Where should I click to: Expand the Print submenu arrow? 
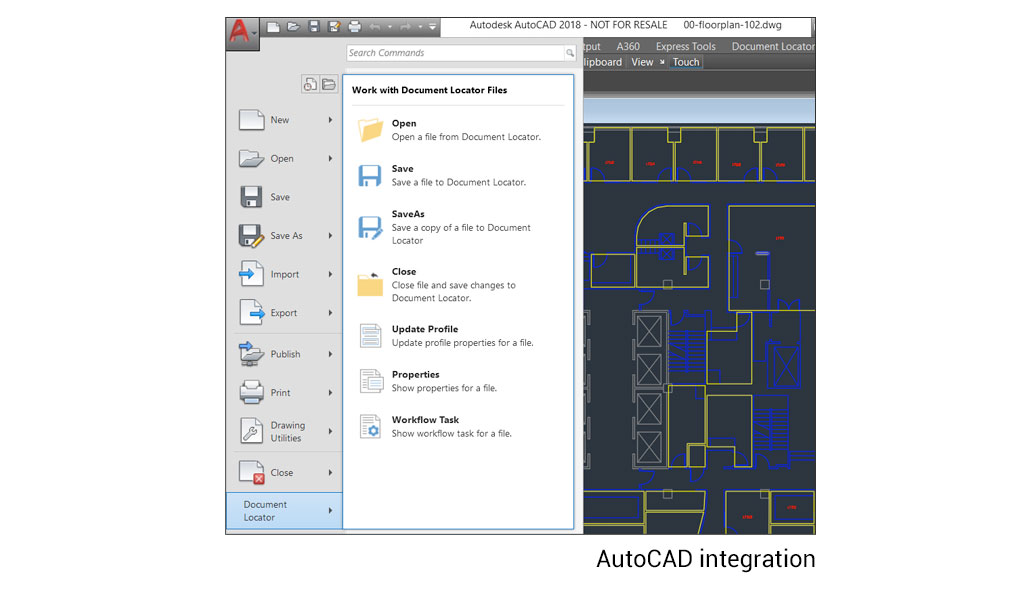[330, 393]
